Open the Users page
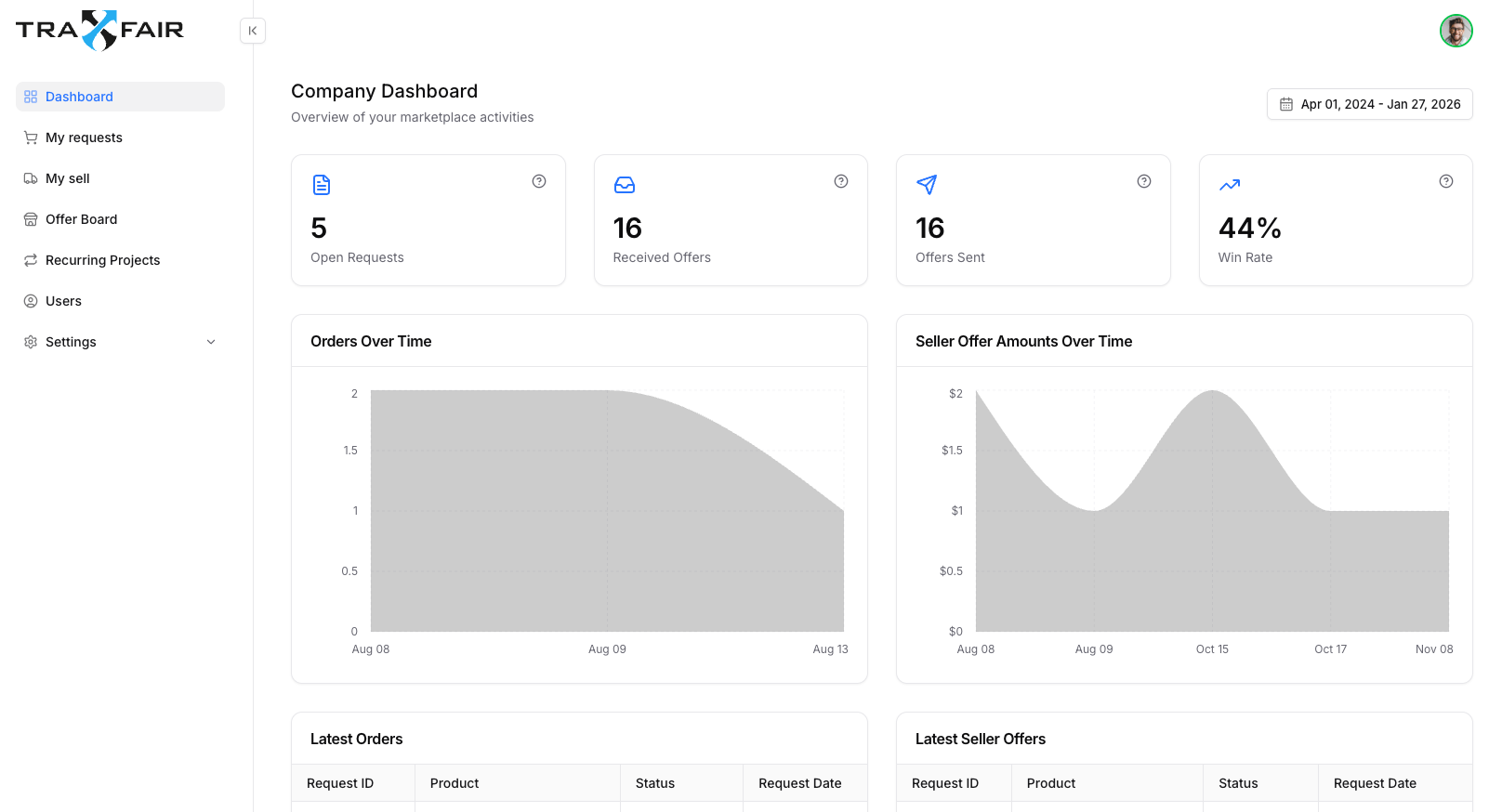The height and width of the screenshot is (812, 1502). point(63,301)
